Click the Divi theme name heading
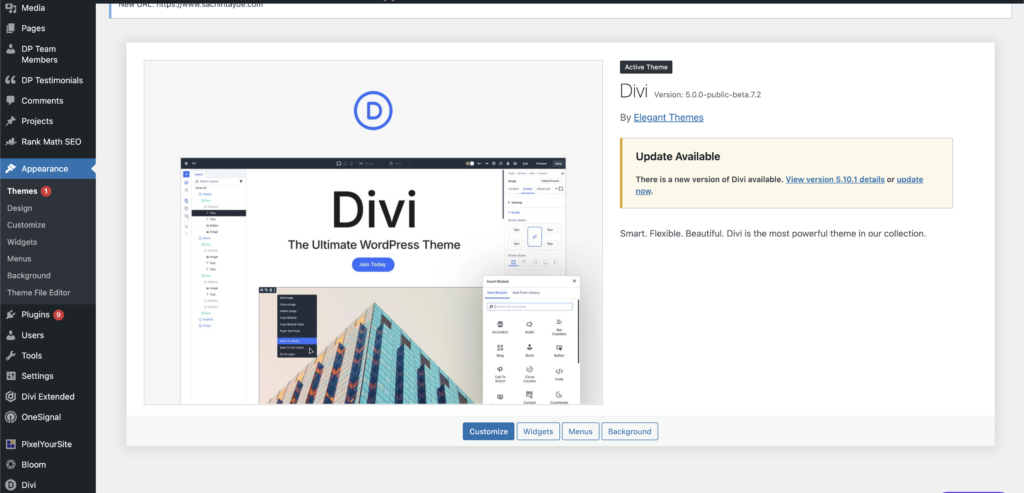The height and width of the screenshot is (493, 1024). pyautogui.click(x=633, y=91)
